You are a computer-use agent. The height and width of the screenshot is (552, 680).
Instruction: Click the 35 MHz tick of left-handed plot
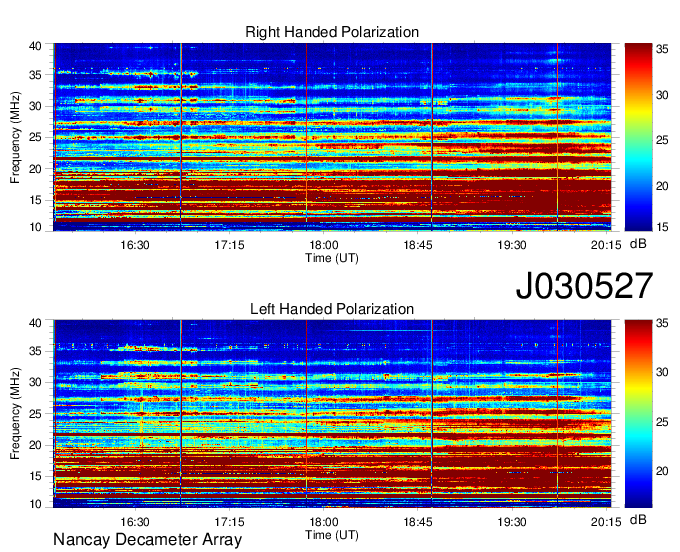[x=35, y=351]
